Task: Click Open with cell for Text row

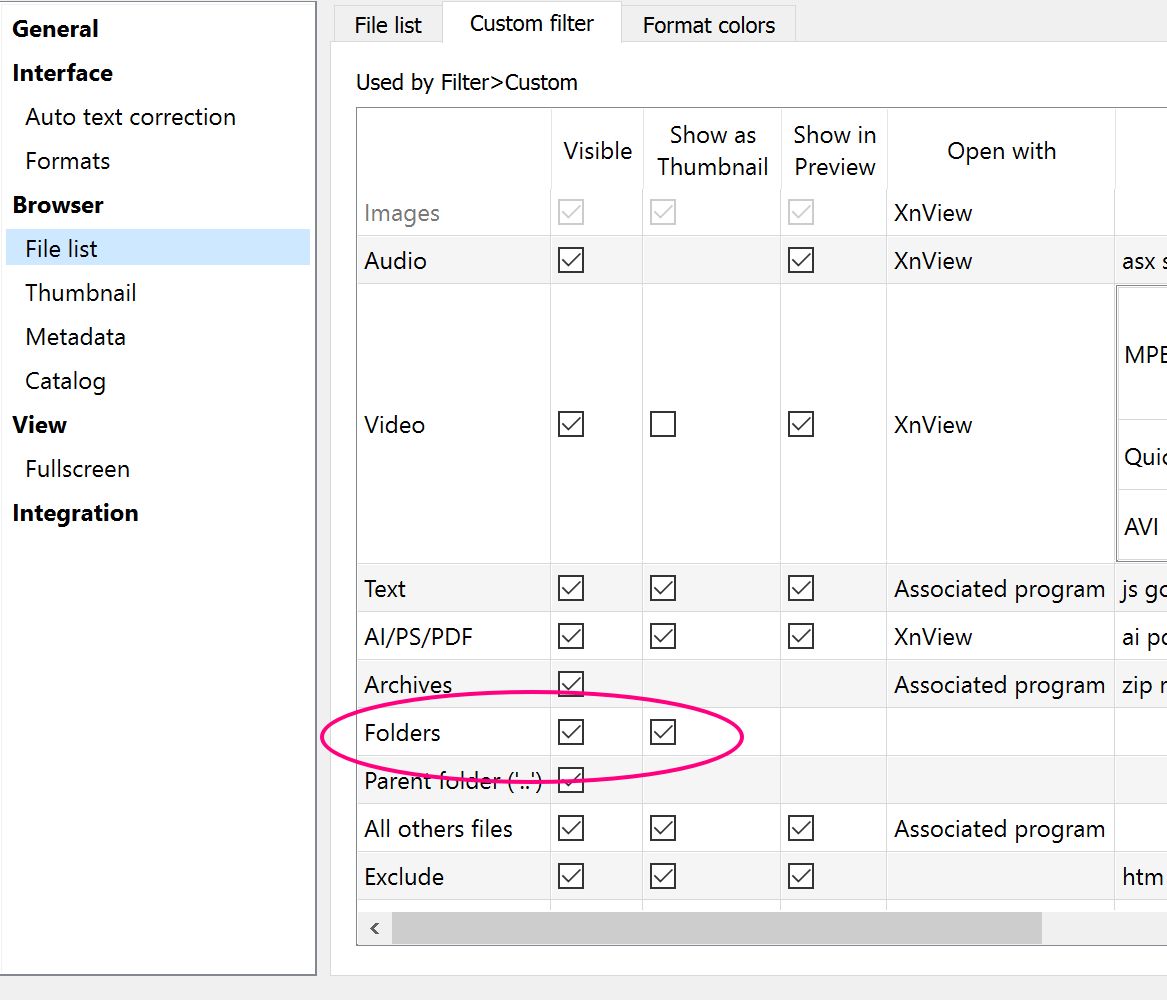Action: point(999,589)
